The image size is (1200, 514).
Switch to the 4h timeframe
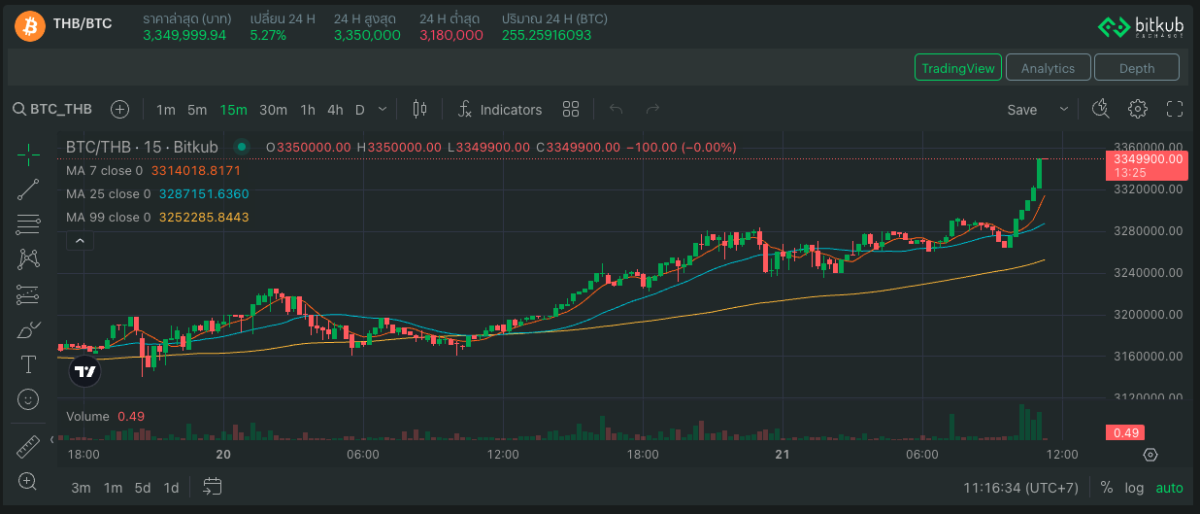335,109
